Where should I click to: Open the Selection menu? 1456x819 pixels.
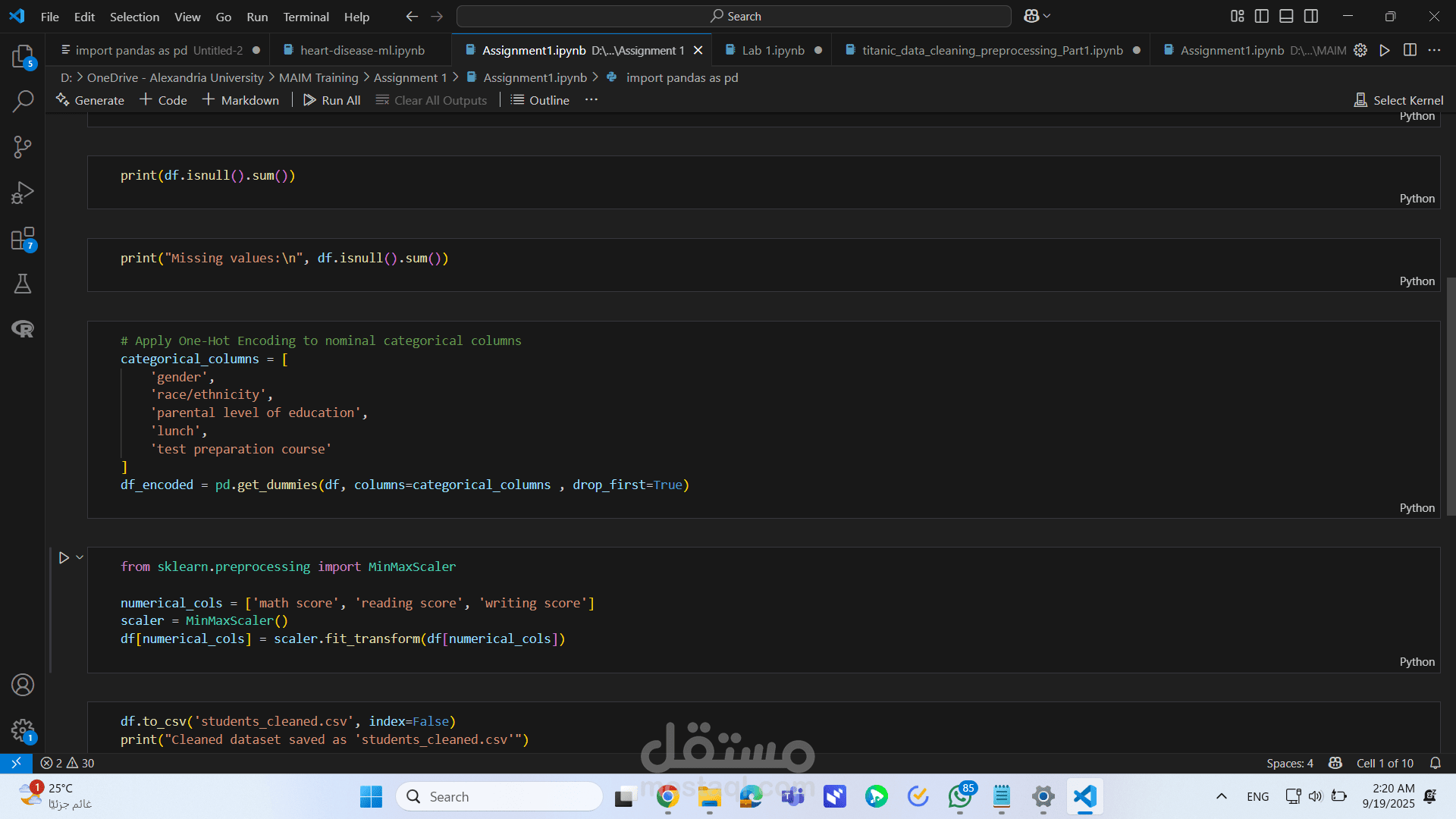pyautogui.click(x=134, y=17)
